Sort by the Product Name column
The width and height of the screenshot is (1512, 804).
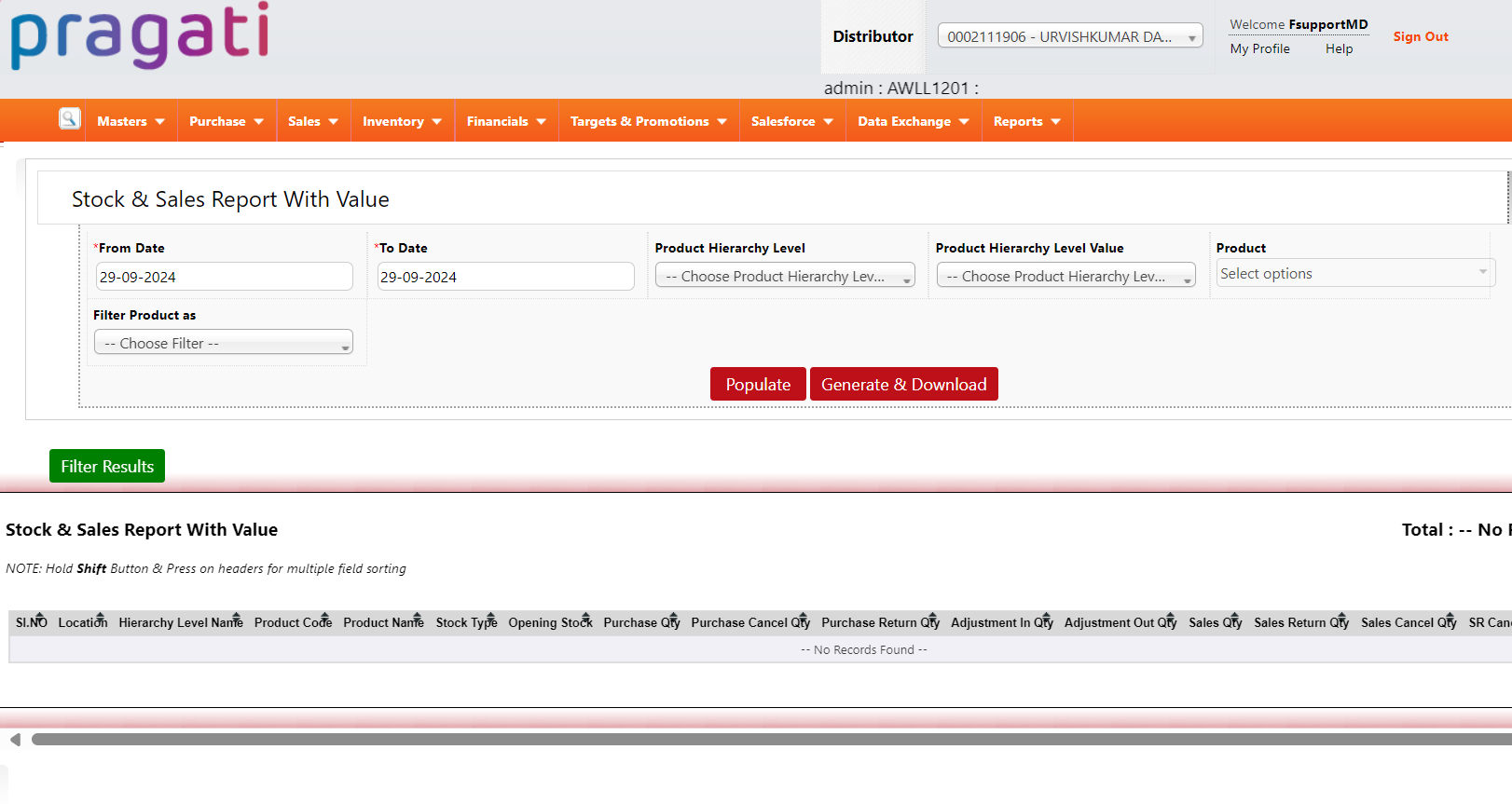point(383,622)
